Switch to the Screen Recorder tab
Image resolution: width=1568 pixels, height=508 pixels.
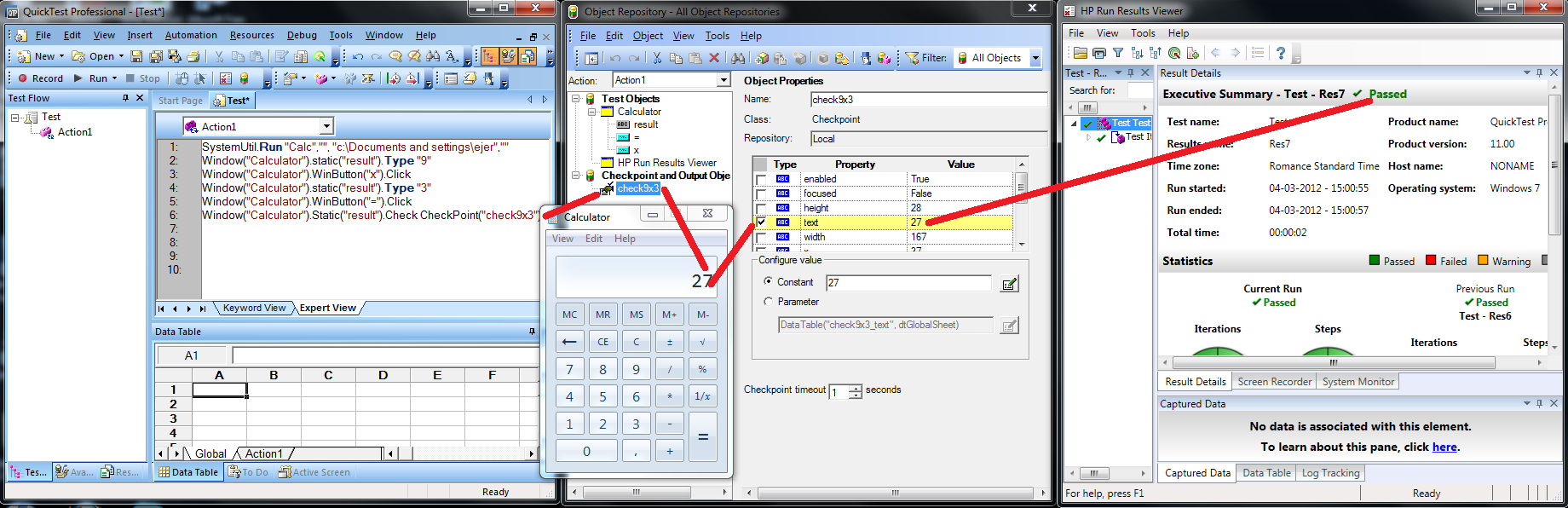(x=1274, y=382)
